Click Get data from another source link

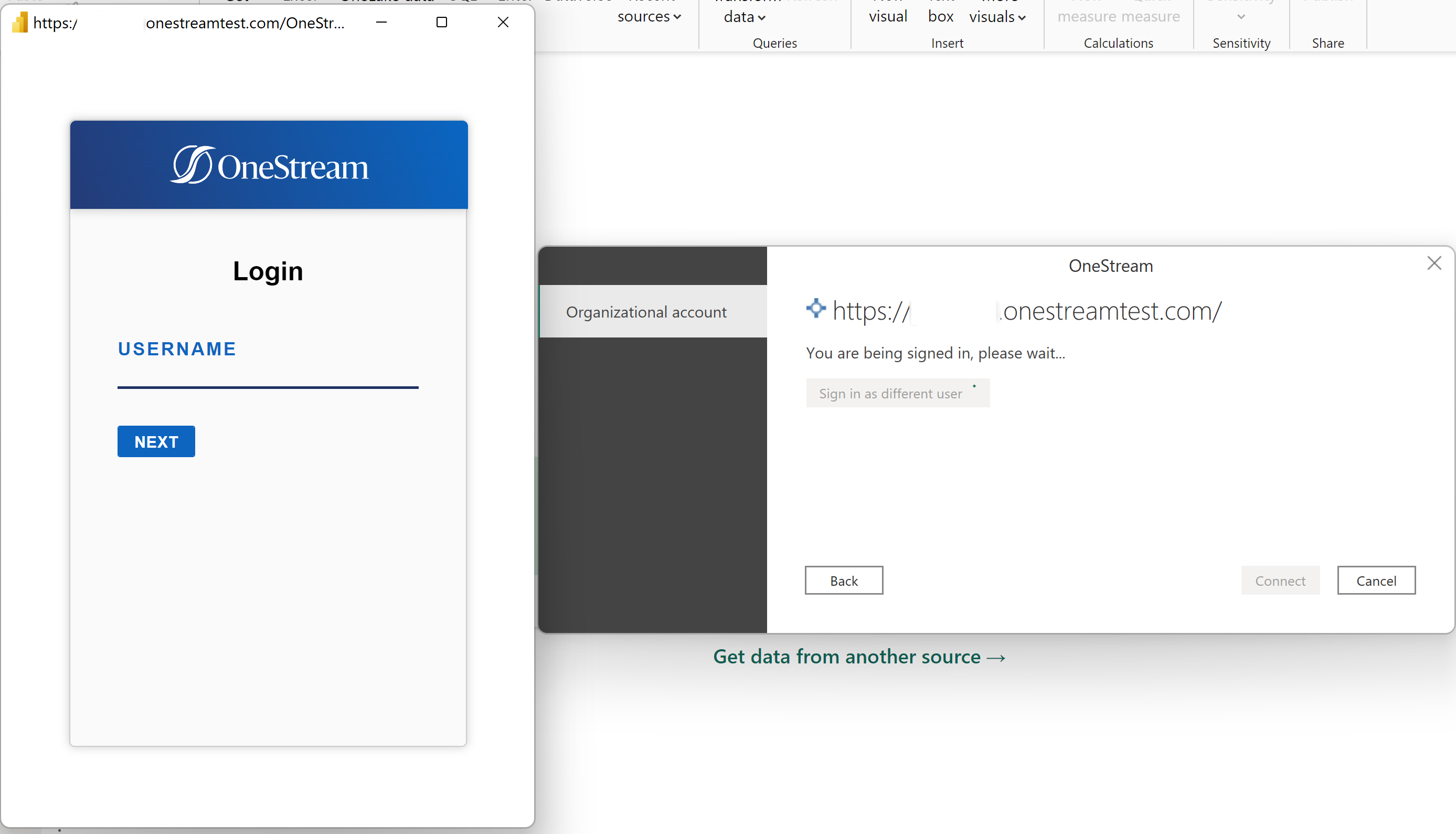pos(858,656)
